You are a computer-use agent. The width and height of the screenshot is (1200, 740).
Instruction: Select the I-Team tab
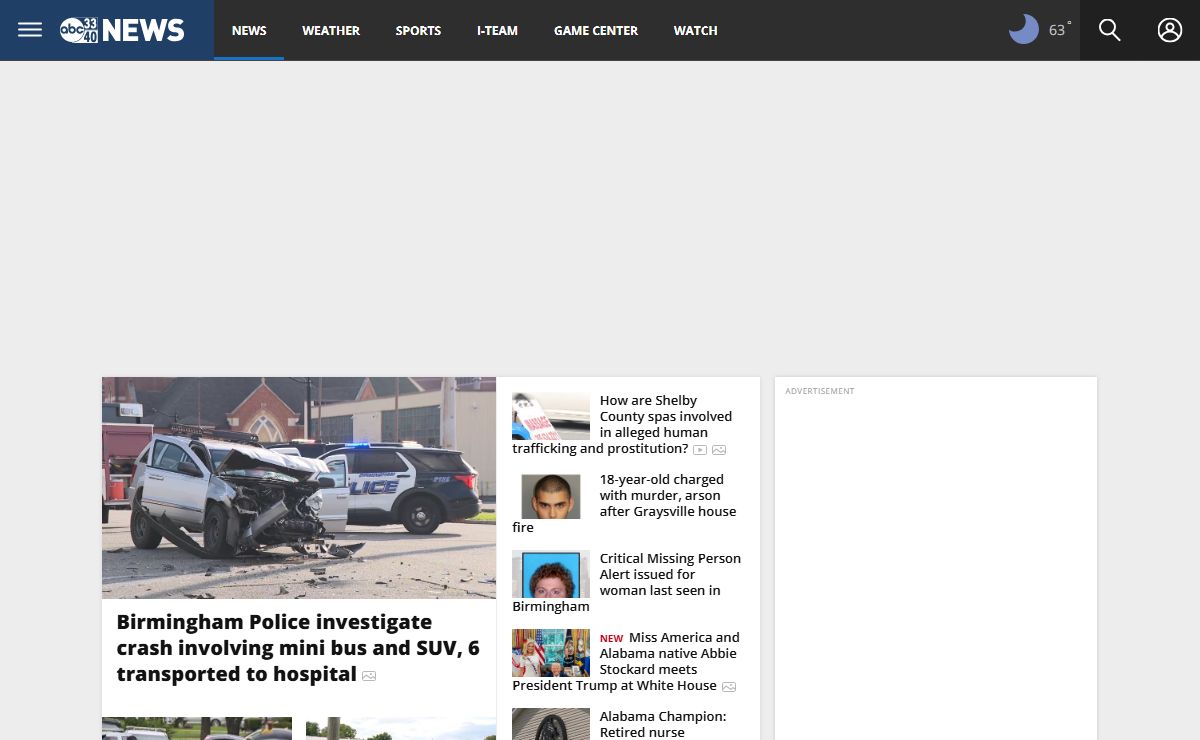pyautogui.click(x=497, y=30)
